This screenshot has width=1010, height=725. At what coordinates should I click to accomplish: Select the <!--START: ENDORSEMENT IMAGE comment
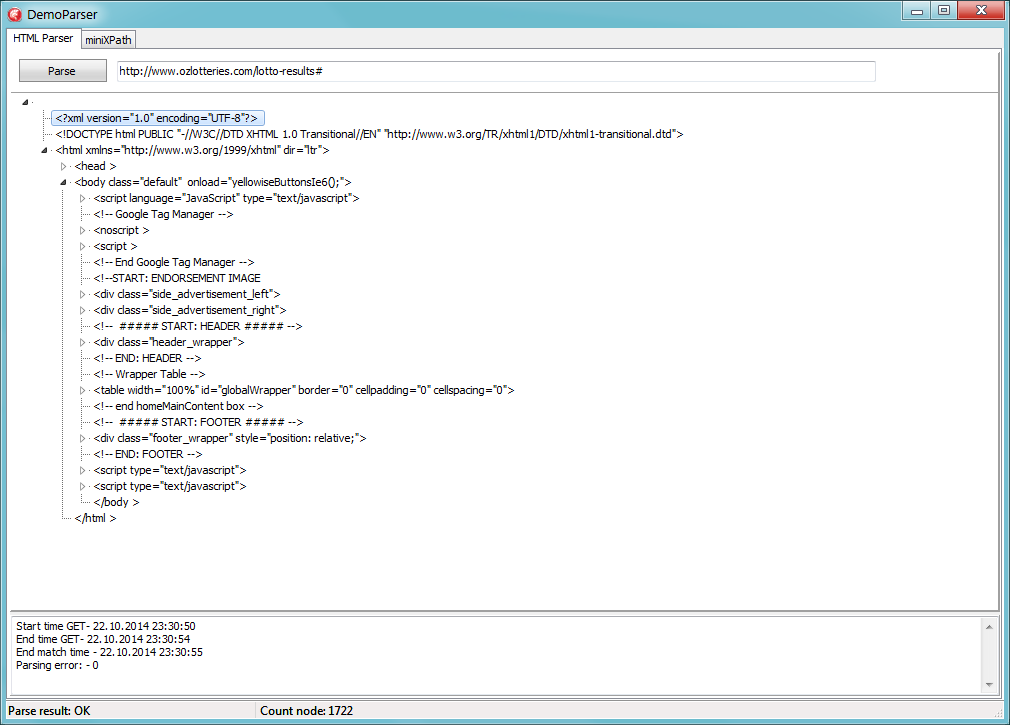tap(177, 278)
